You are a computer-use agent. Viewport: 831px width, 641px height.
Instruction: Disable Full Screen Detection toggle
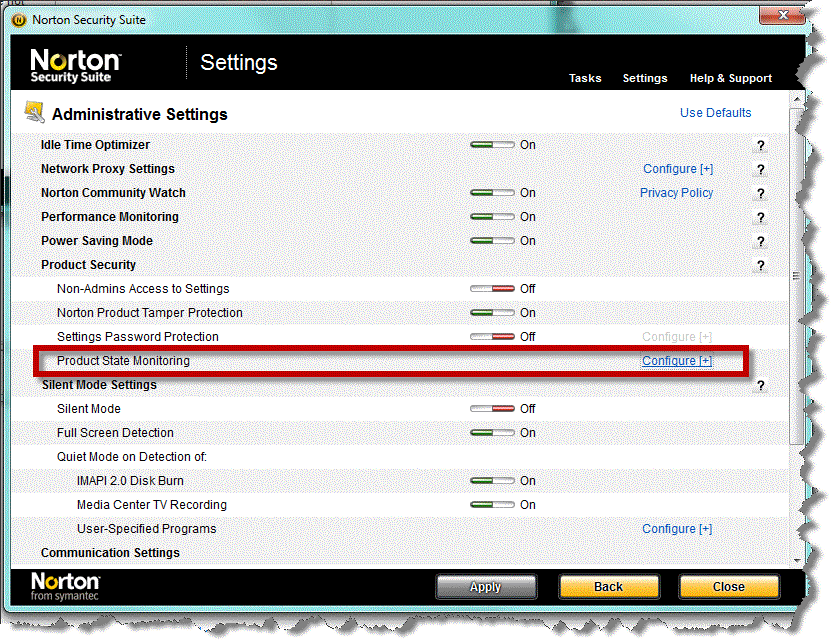point(492,433)
